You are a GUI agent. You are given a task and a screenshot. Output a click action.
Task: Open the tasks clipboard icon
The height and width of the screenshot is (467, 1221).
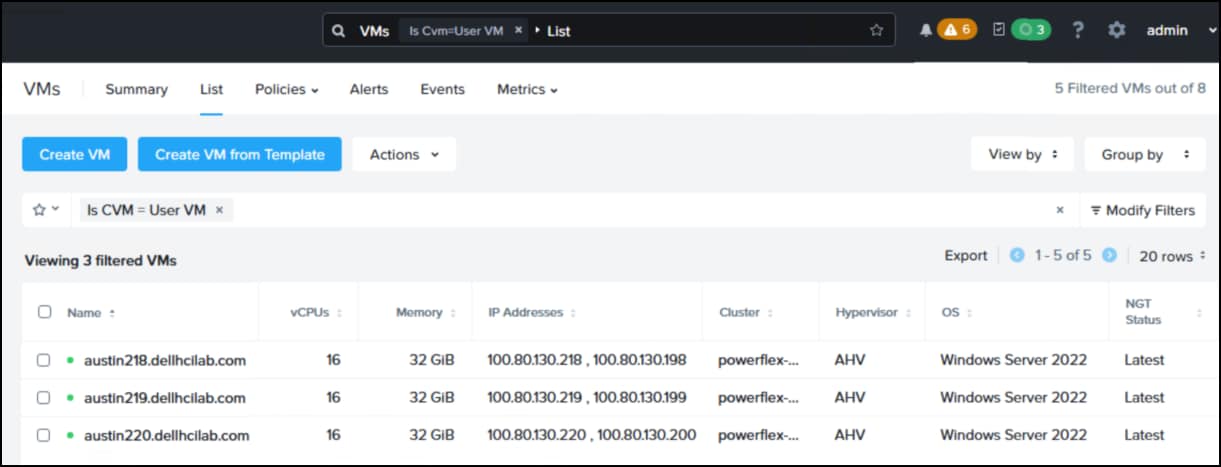998,30
